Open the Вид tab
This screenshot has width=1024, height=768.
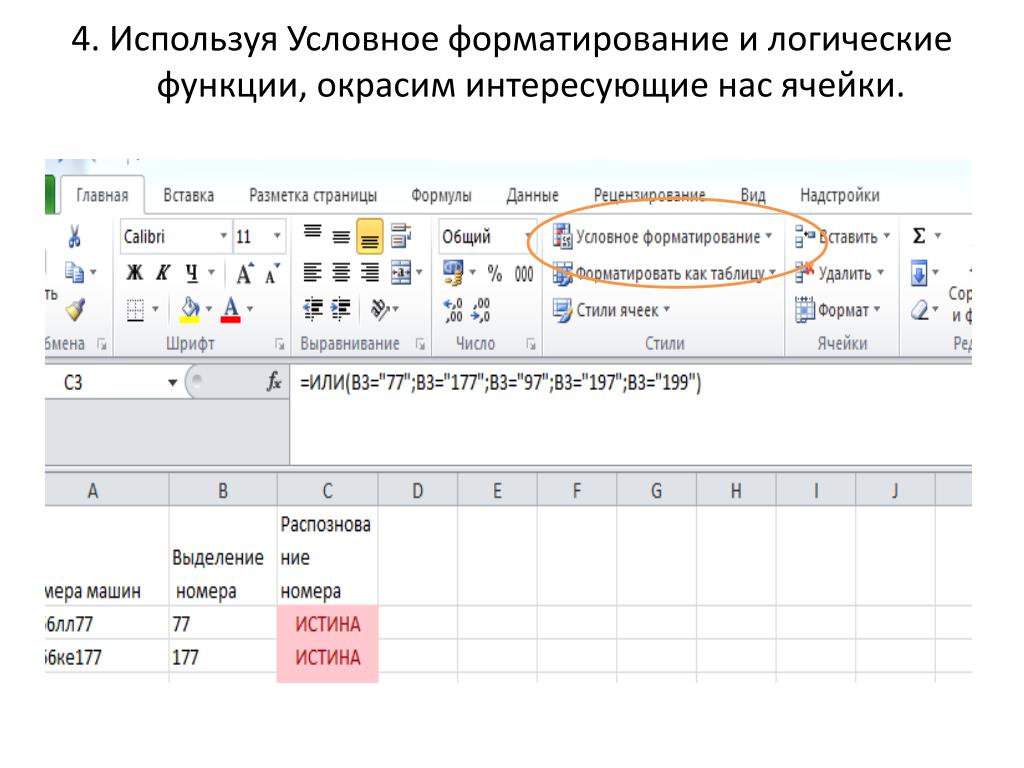(752, 195)
